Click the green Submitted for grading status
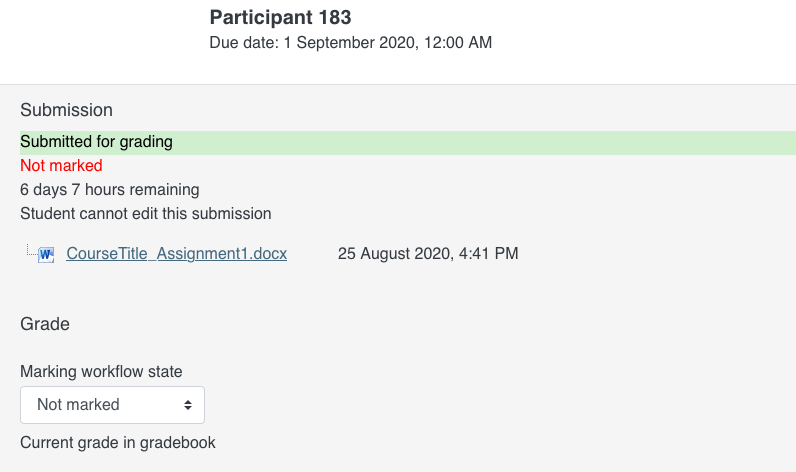 tap(96, 142)
